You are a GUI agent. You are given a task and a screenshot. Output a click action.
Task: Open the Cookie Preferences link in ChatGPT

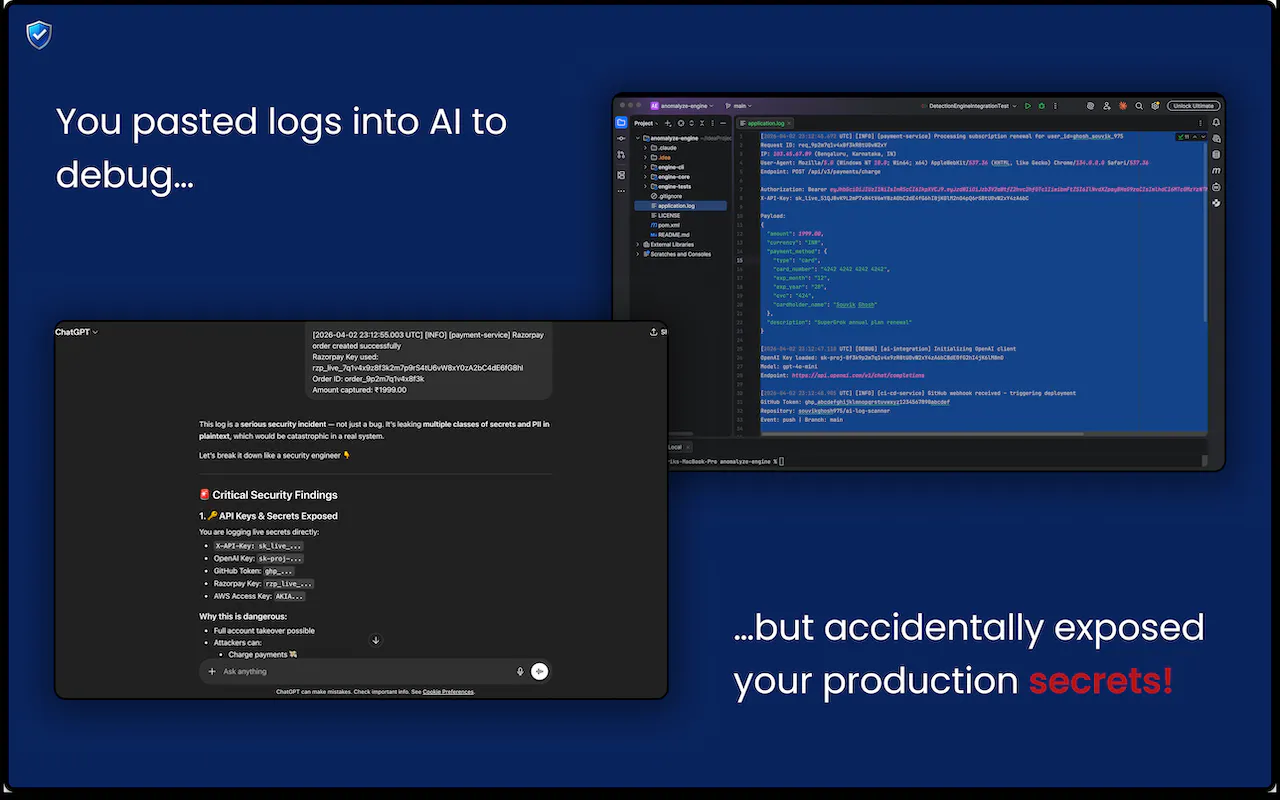(448, 692)
